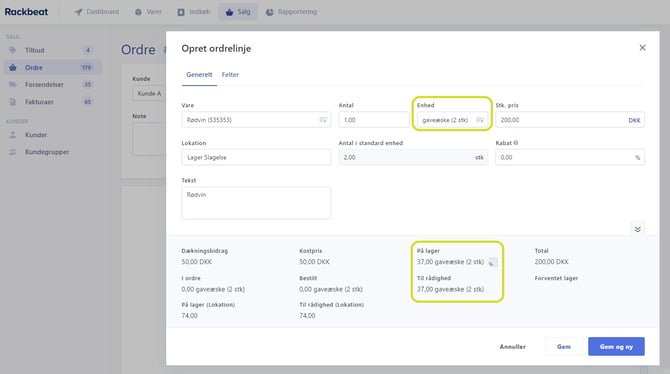Click the Ordre count badge

87,68
